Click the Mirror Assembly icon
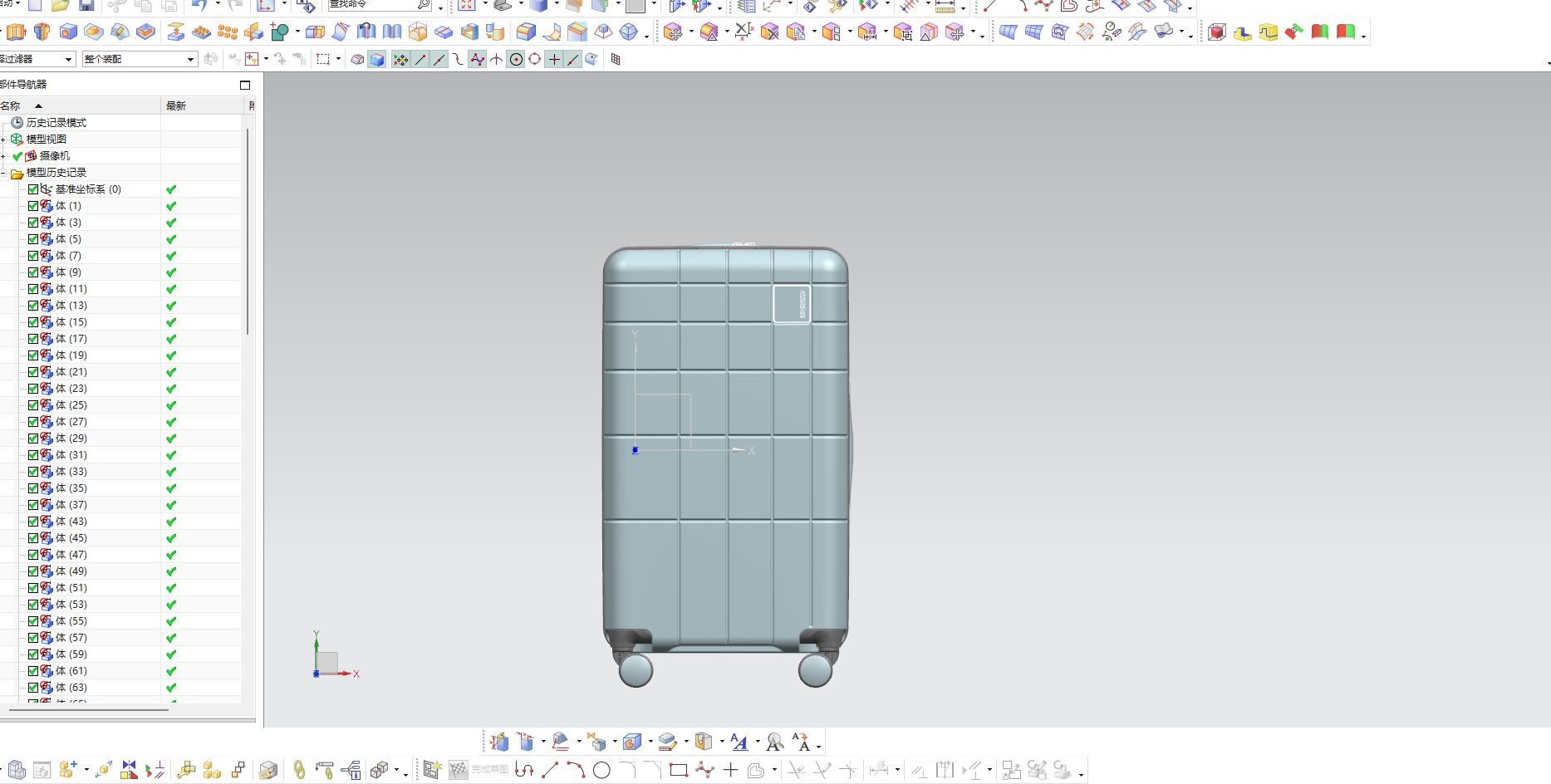1551x784 pixels. (129, 770)
